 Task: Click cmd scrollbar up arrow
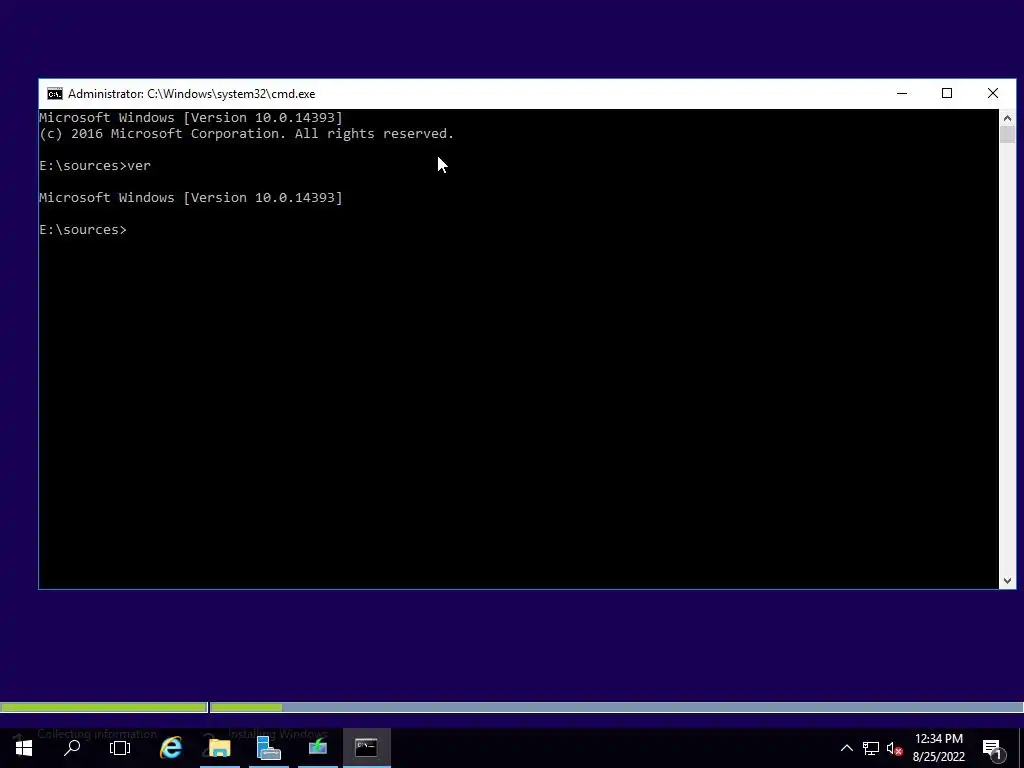pos(1007,118)
